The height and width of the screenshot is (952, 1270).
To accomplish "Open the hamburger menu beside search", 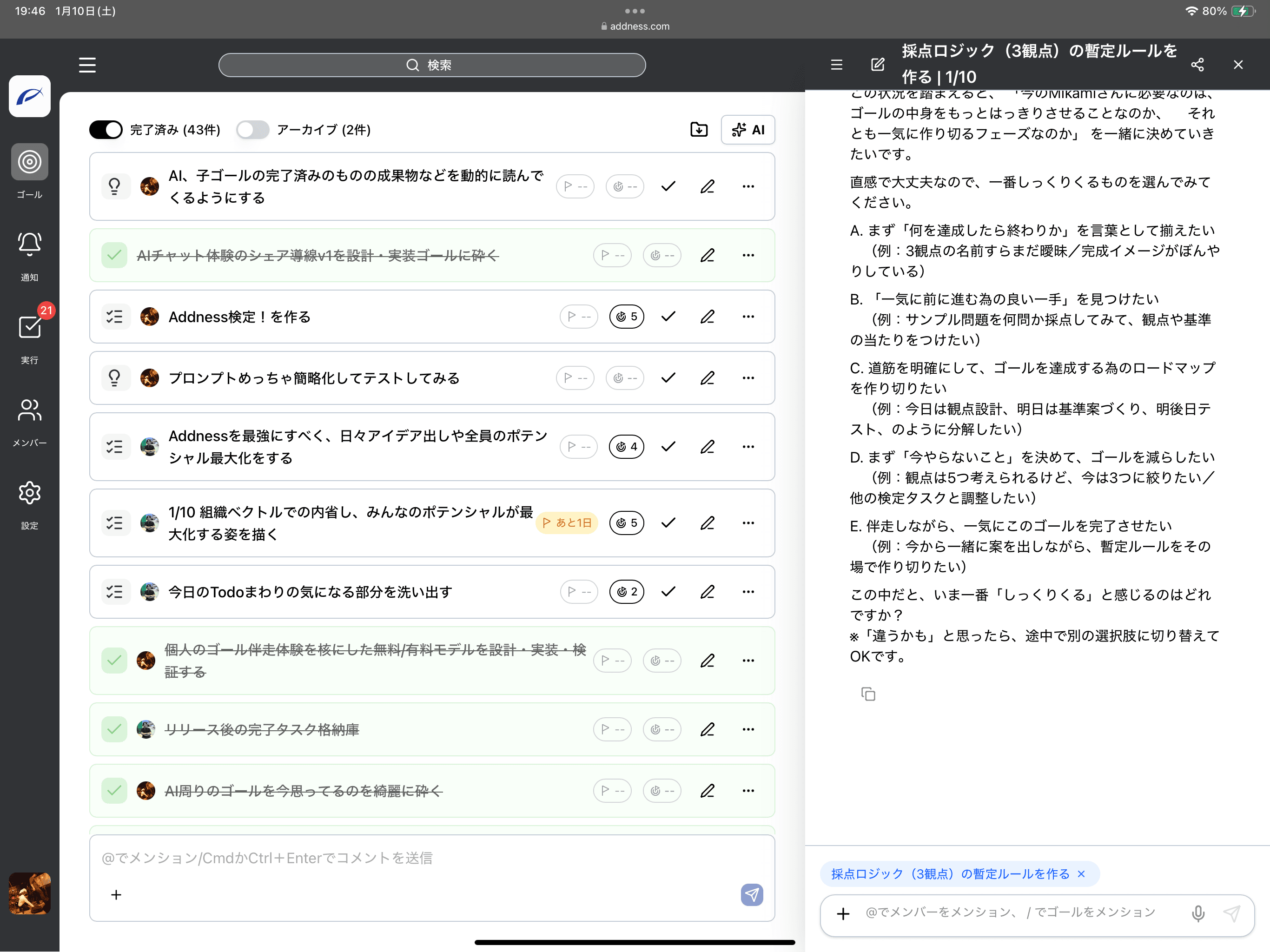I will pyautogui.click(x=87, y=65).
